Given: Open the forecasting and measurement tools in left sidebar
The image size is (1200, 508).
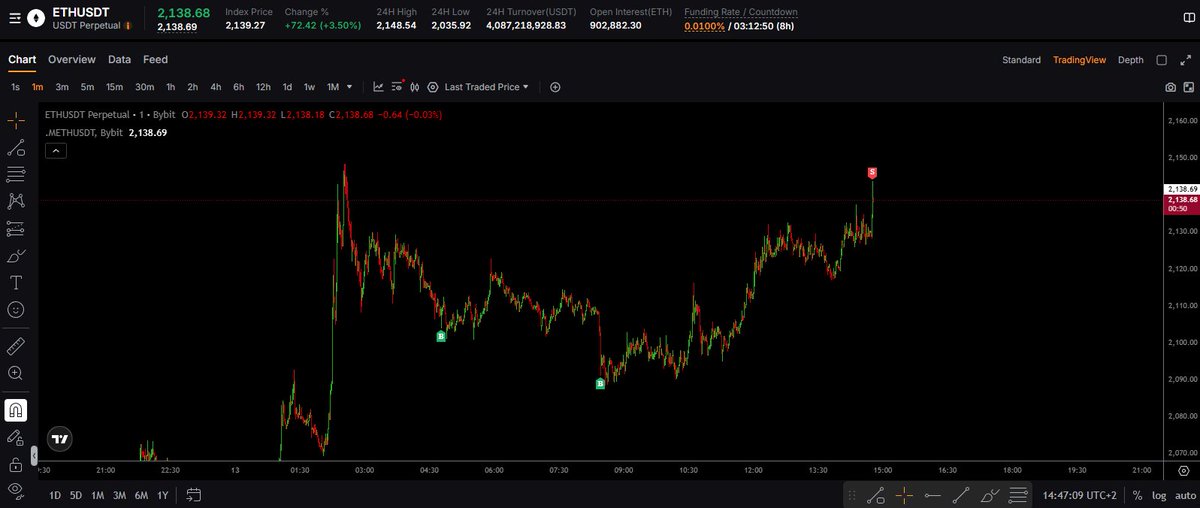Looking at the screenshot, I should 16,228.
